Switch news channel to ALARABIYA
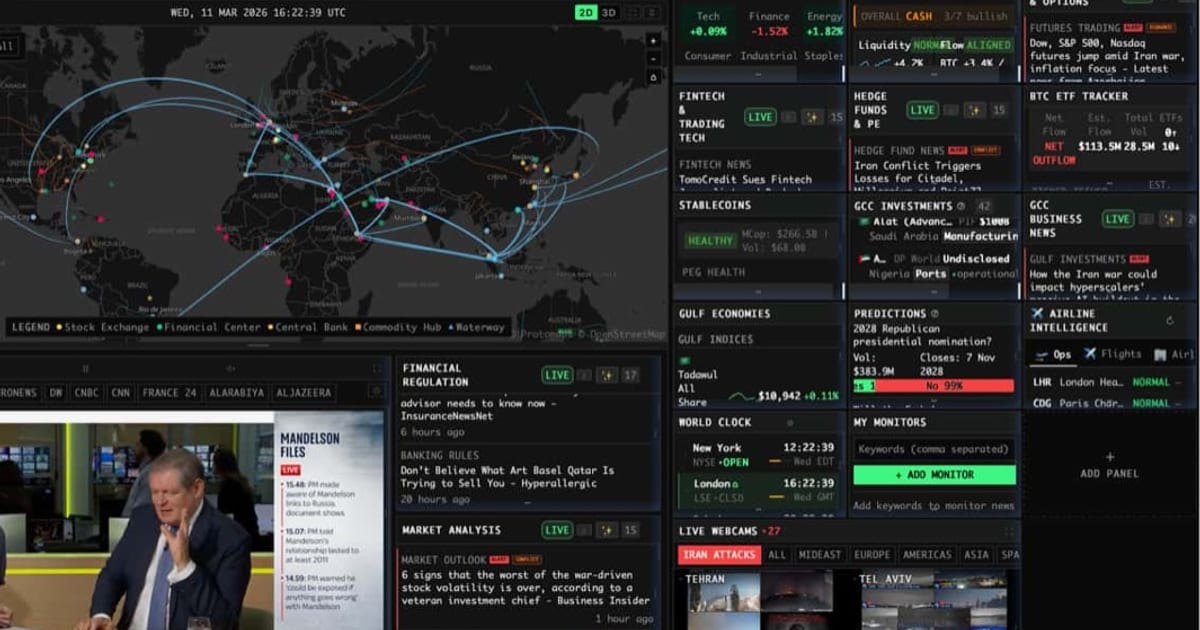1200x630 pixels. [236, 393]
